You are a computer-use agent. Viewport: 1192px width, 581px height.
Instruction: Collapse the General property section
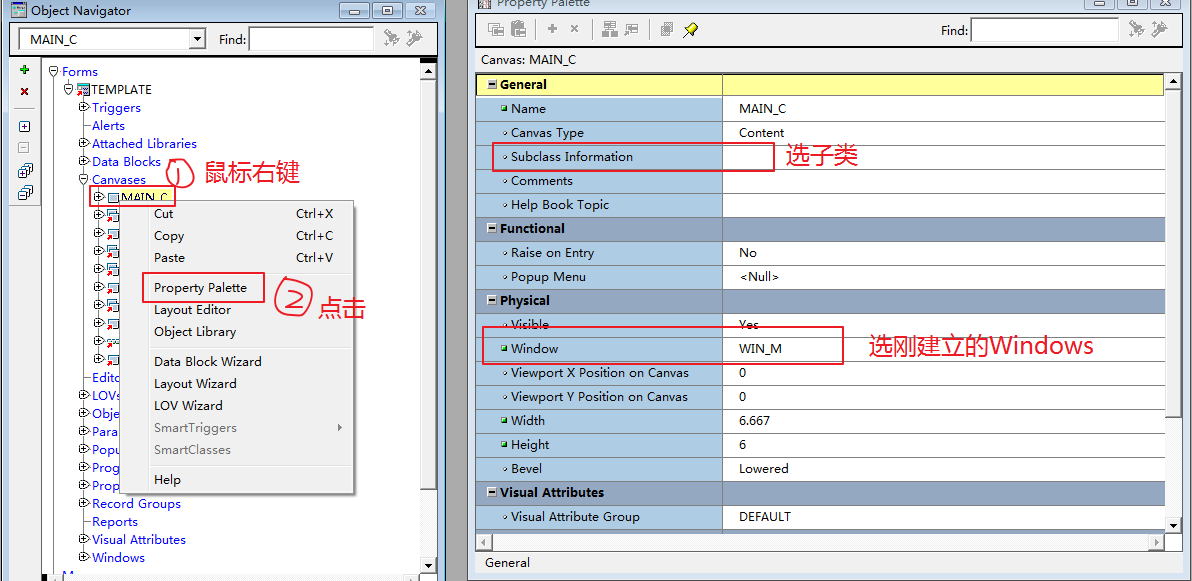click(x=492, y=85)
